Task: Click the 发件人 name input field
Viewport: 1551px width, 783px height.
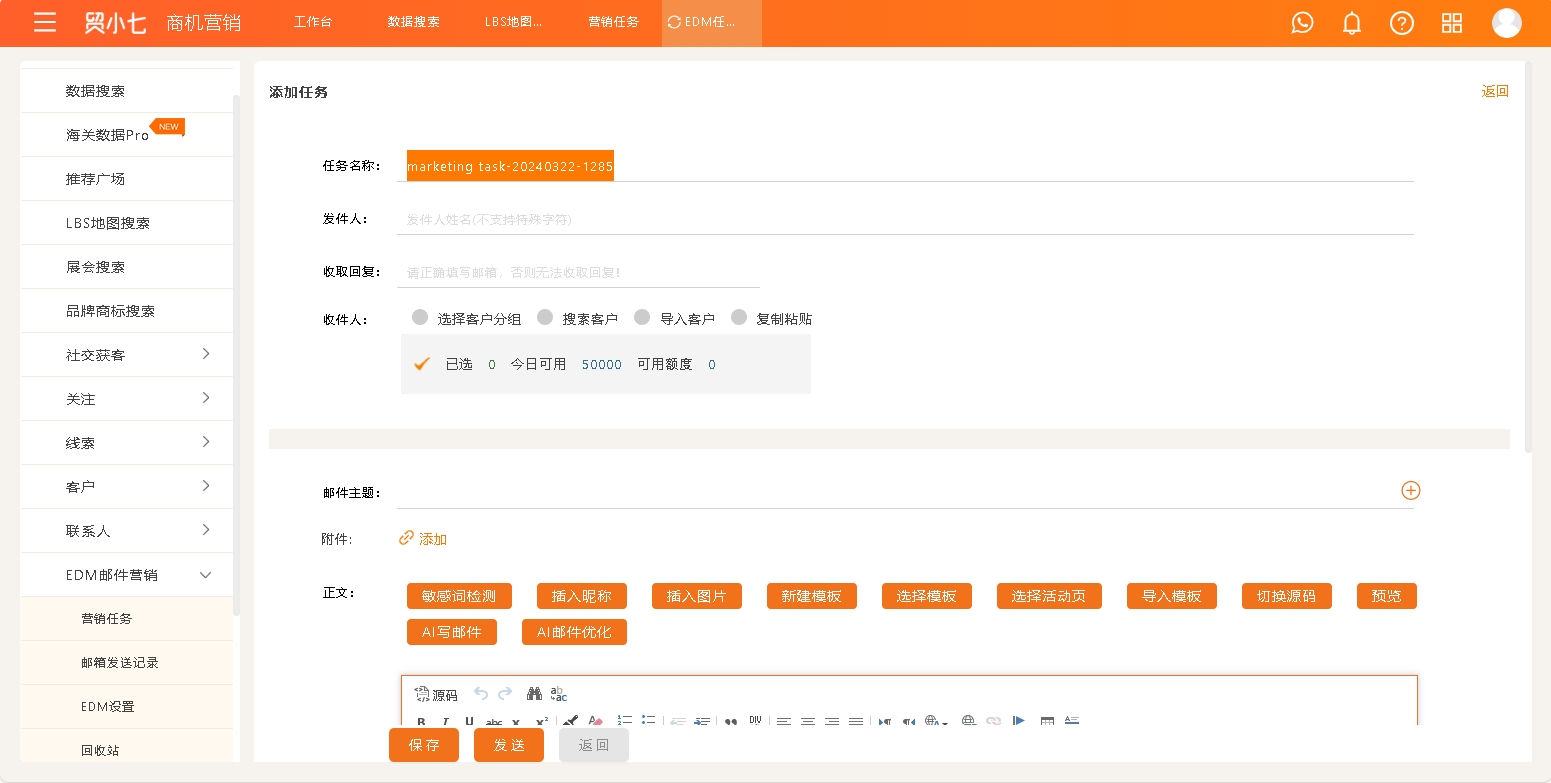Action: [905, 219]
